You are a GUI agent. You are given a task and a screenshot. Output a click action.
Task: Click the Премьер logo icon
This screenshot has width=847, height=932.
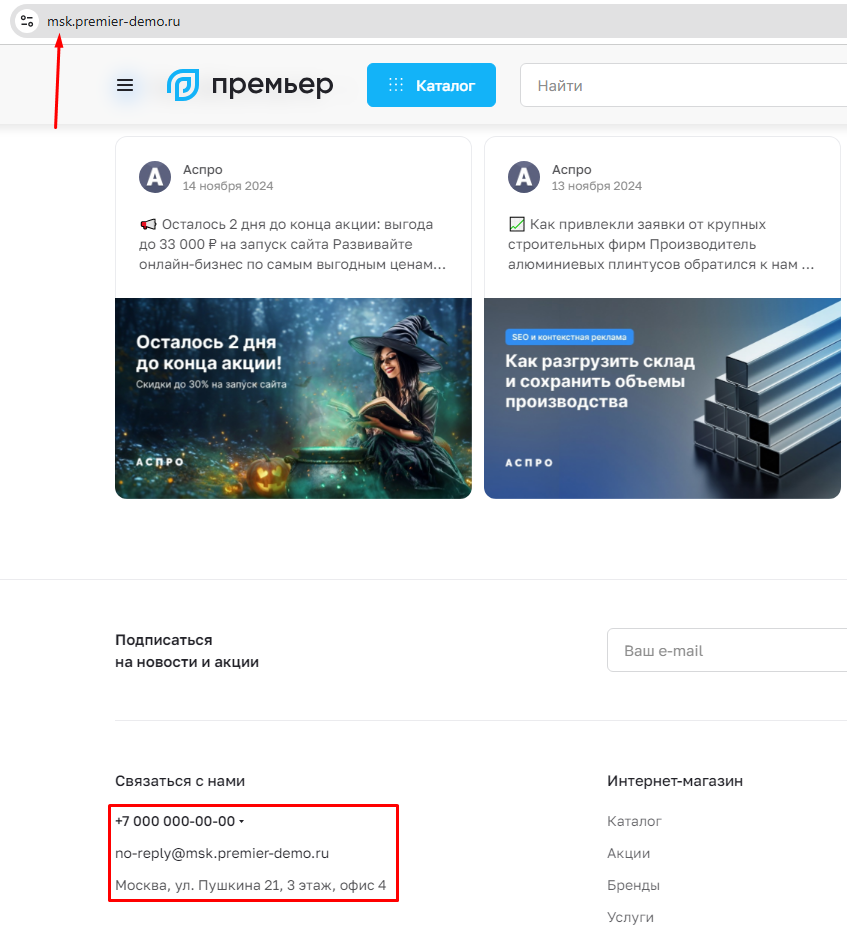(183, 85)
